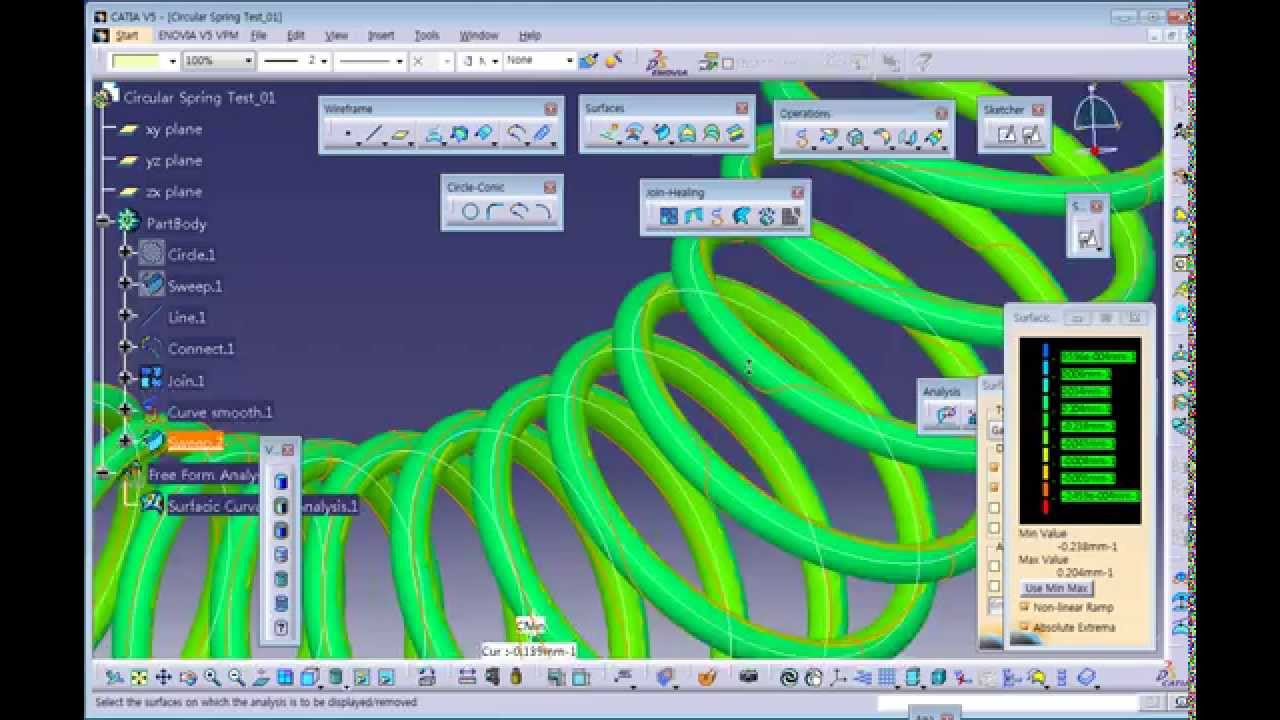Viewport: 1280px width, 720px height.
Task: Expand the PartBody tree node
Action: coord(104,222)
